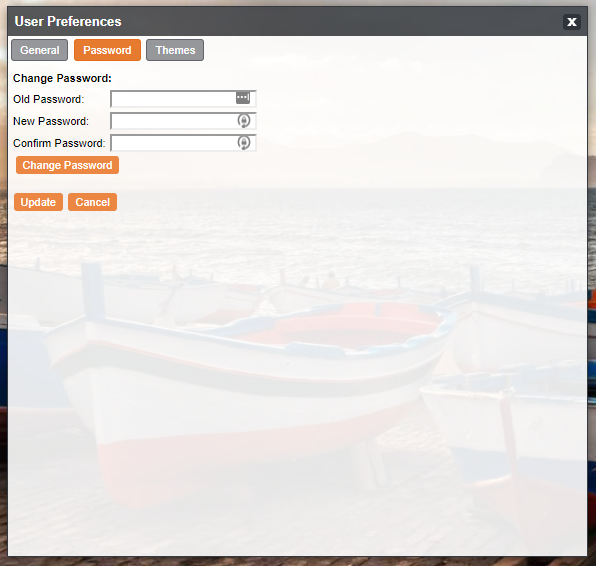Click the key generator icon in New Password
Screen dimensions: 596x566
[244, 121]
